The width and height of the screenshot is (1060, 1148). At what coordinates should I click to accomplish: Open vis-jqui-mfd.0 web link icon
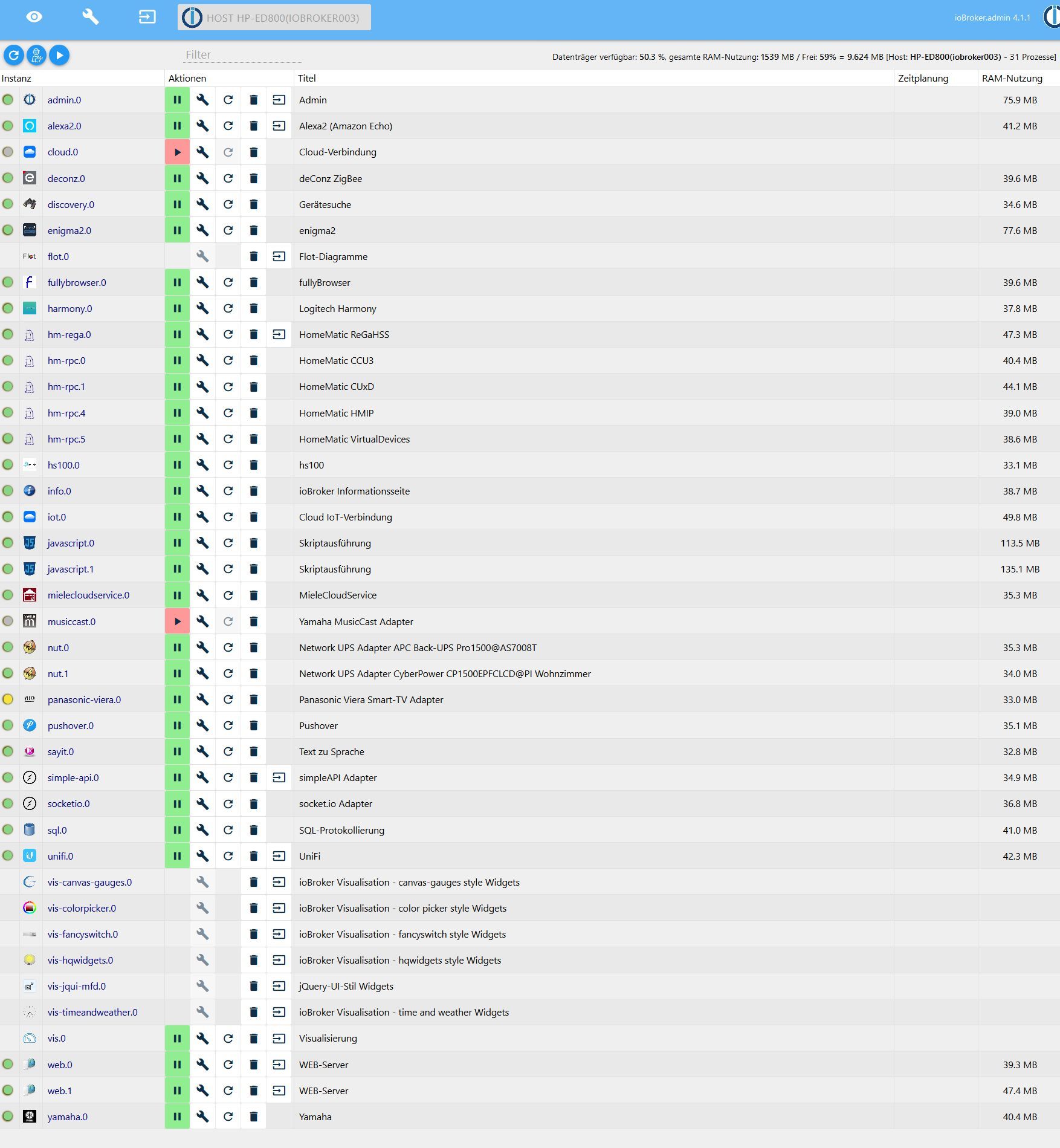click(279, 986)
